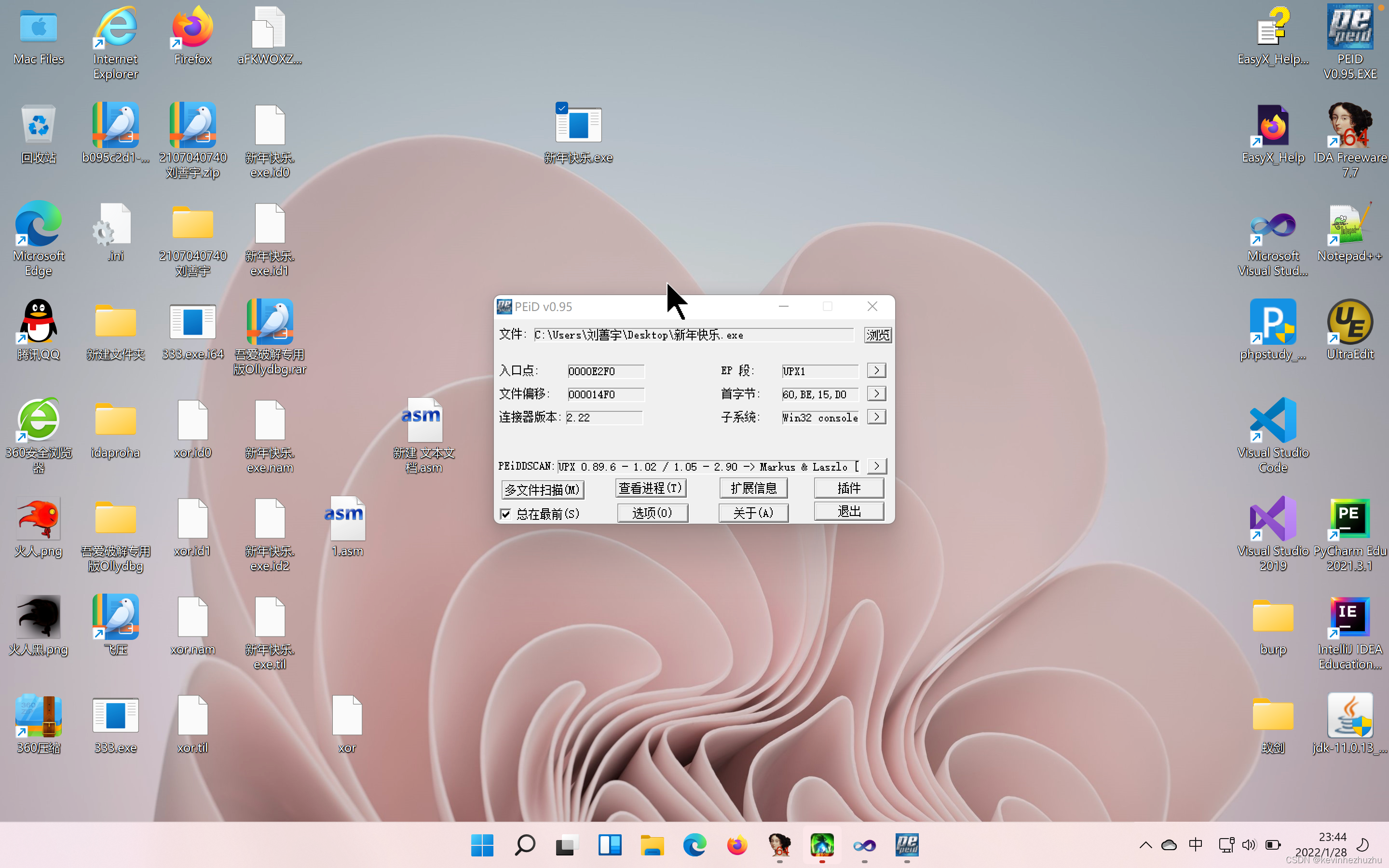Open the 插件 plugins menu button
Viewport: 1389px width, 868px height.
click(x=849, y=488)
